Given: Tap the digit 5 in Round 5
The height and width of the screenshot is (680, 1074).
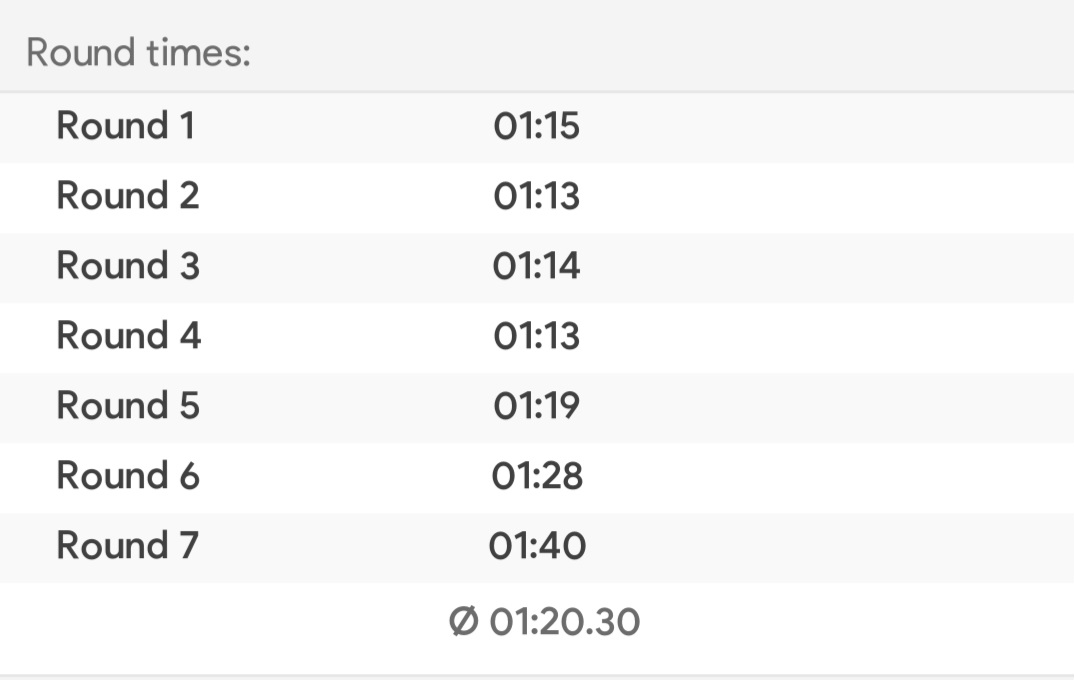Looking at the screenshot, I should click(x=190, y=405).
